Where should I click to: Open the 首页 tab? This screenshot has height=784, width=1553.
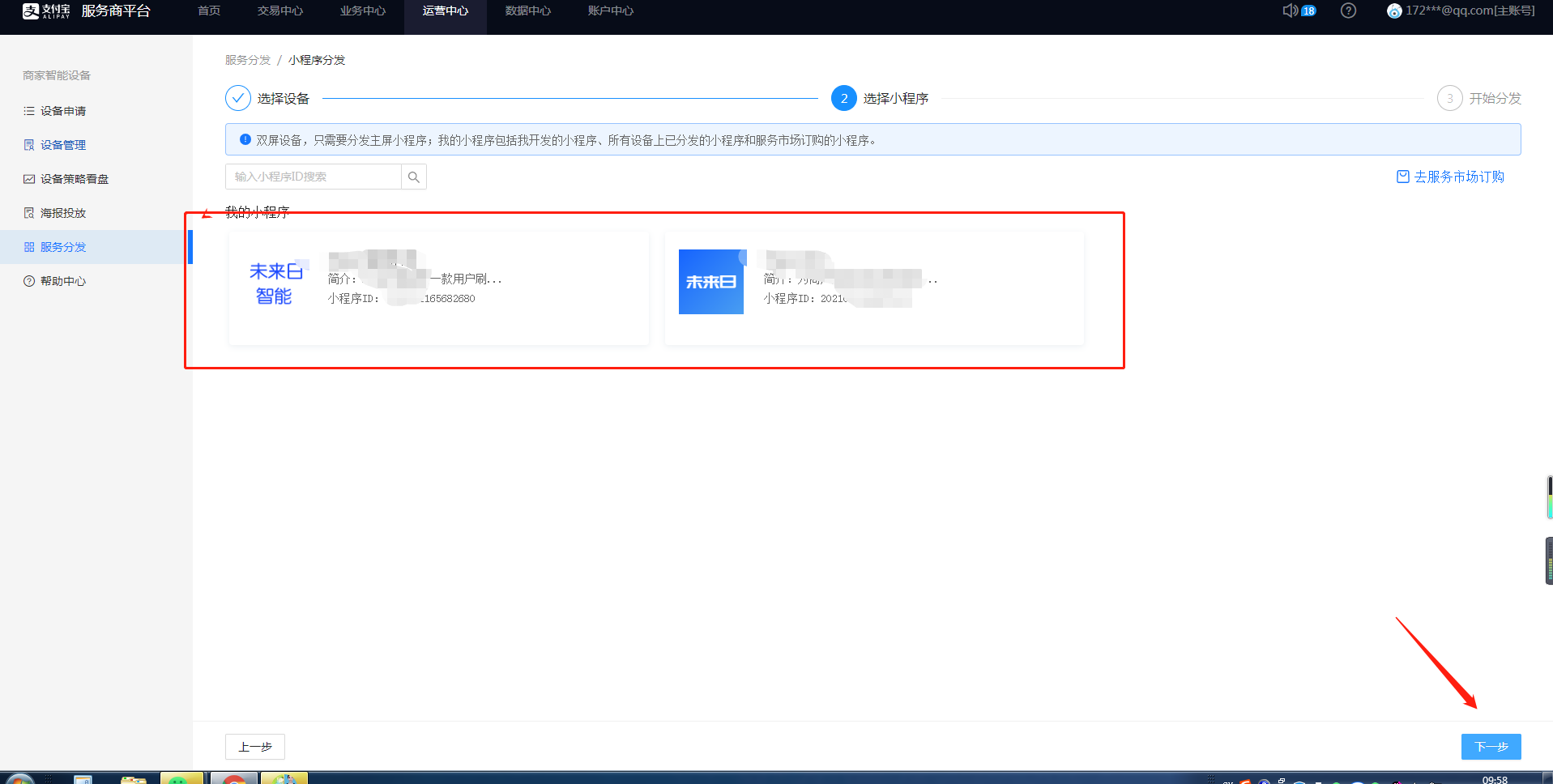(209, 11)
